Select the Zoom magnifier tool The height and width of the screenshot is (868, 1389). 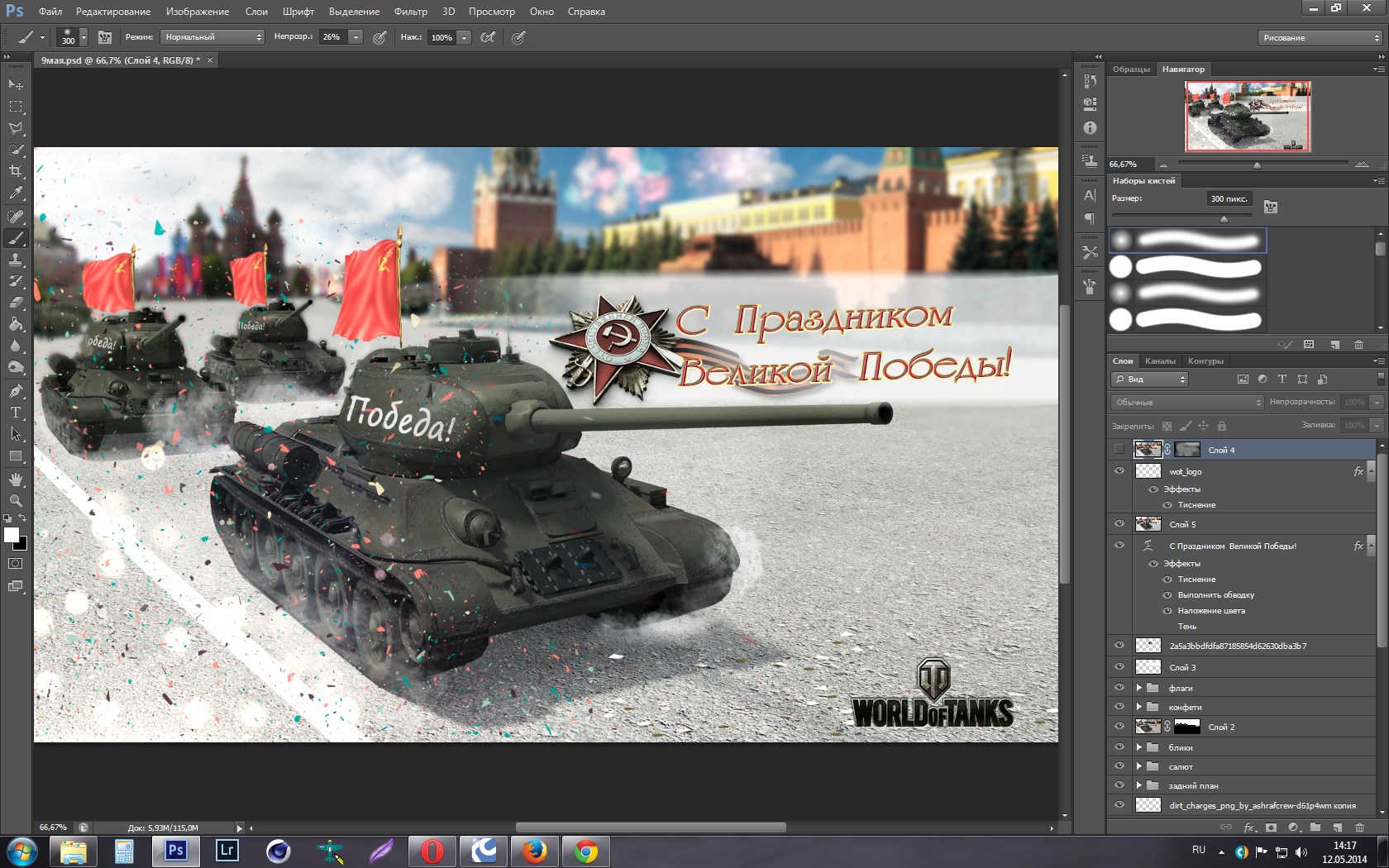16,500
